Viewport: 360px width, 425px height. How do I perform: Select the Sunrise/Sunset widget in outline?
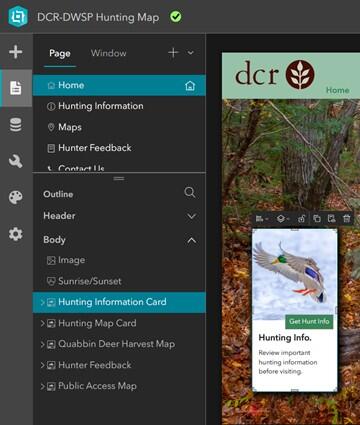[119, 281]
